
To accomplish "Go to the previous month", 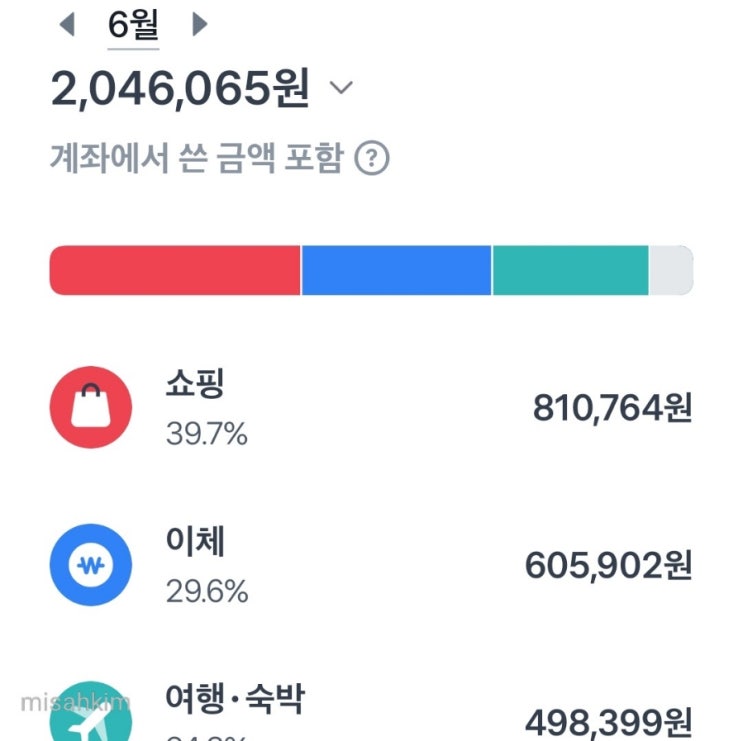I will [68, 24].
